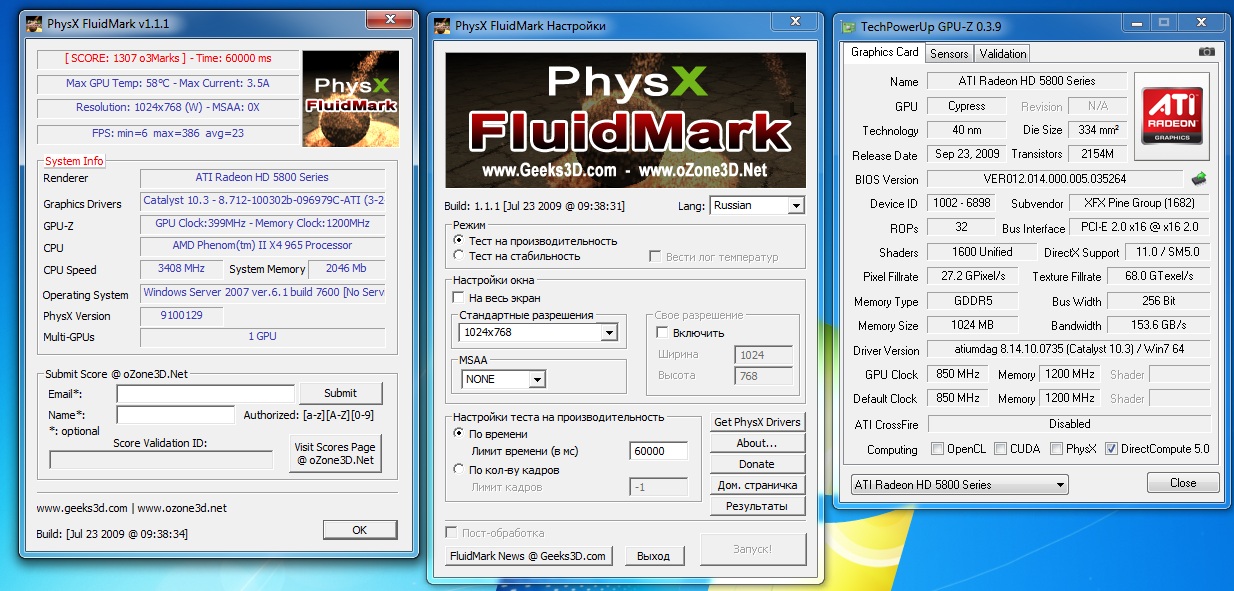Click the camera screenshot icon in GPU-Z
This screenshot has height=591, width=1234.
point(1207,52)
